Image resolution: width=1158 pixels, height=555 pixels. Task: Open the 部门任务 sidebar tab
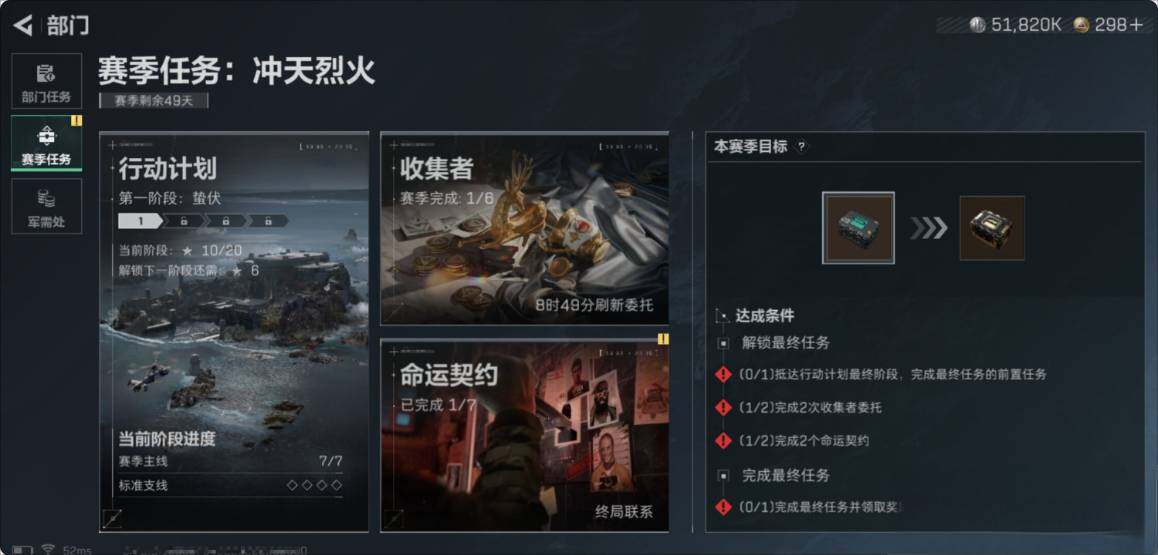point(47,81)
